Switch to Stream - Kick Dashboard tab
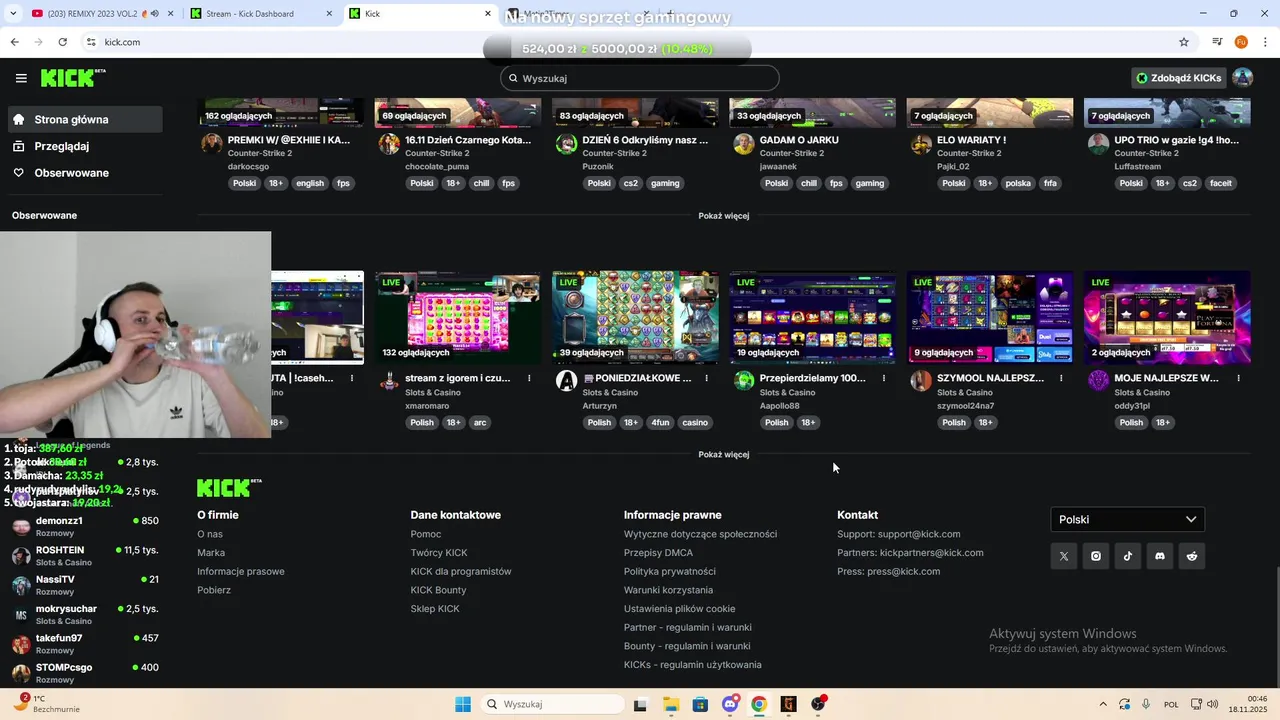The width and height of the screenshot is (1280, 720). 260,14
